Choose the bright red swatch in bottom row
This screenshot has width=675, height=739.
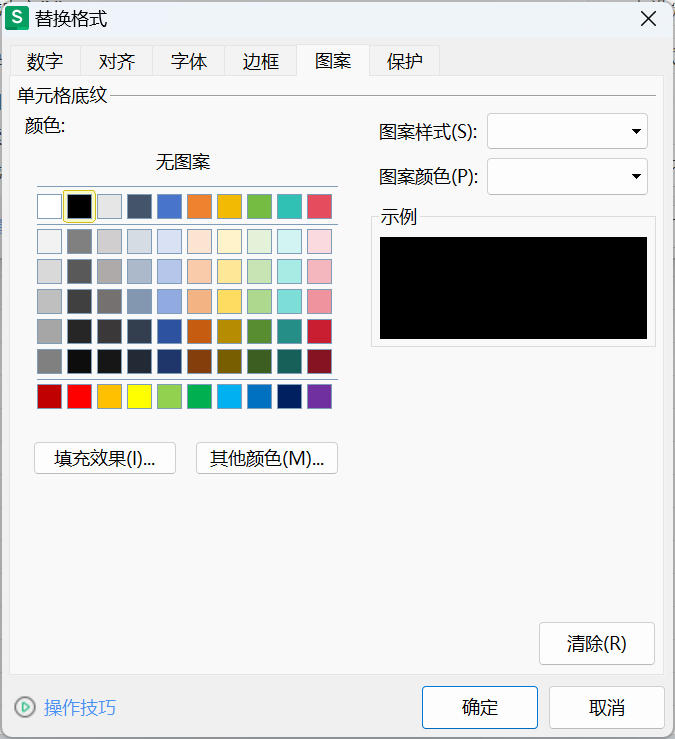click(80, 396)
